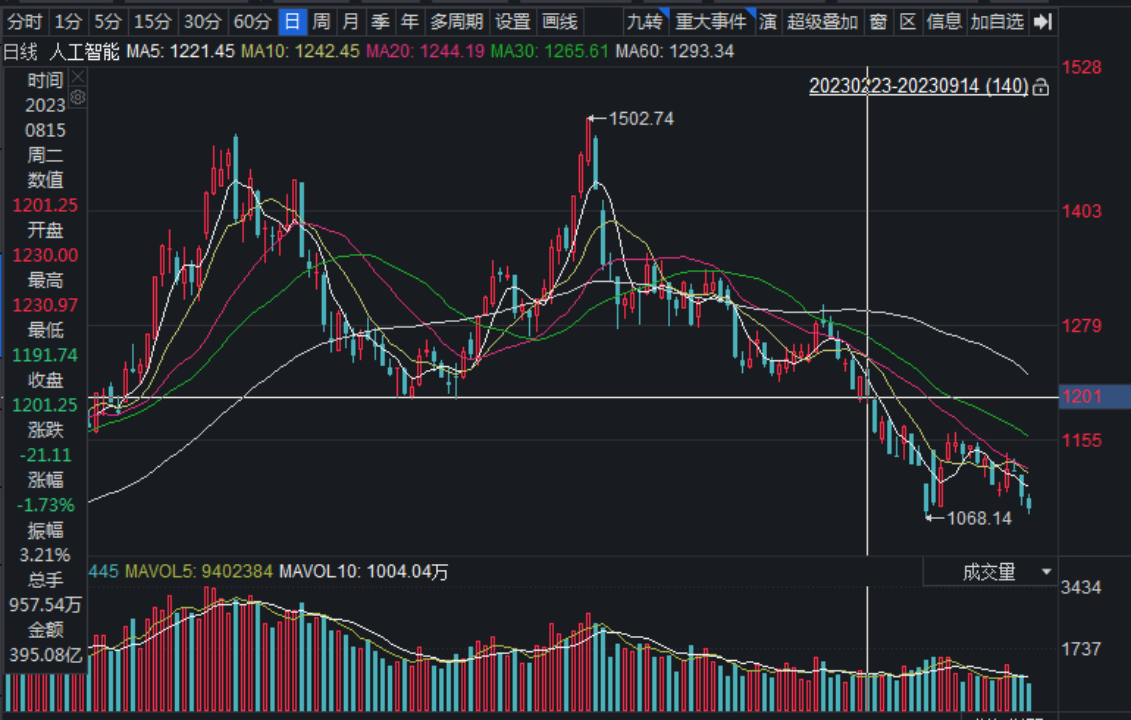Viewport: 1131px width, 720px height.
Task: Add stock via 加自选 button
Action: [996, 21]
